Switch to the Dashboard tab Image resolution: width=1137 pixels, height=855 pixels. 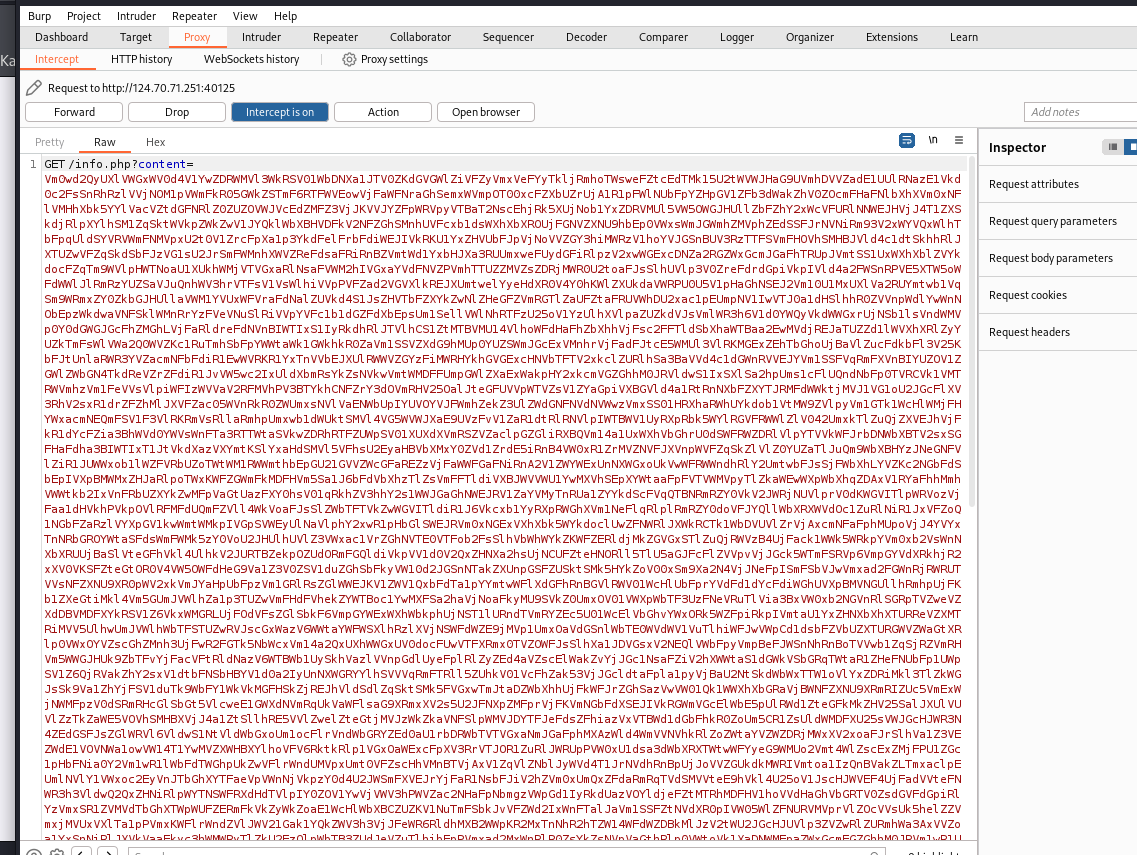[62, 37]
